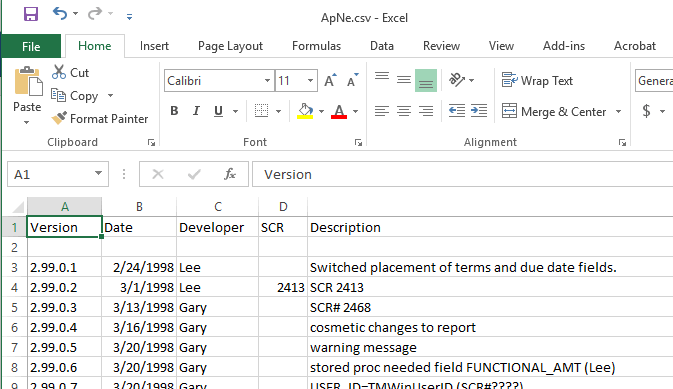Viewport: 673px width, 389px height.
Task: Toggle Bold formatting
Action: pyautogui.click(x=174, y=111)
